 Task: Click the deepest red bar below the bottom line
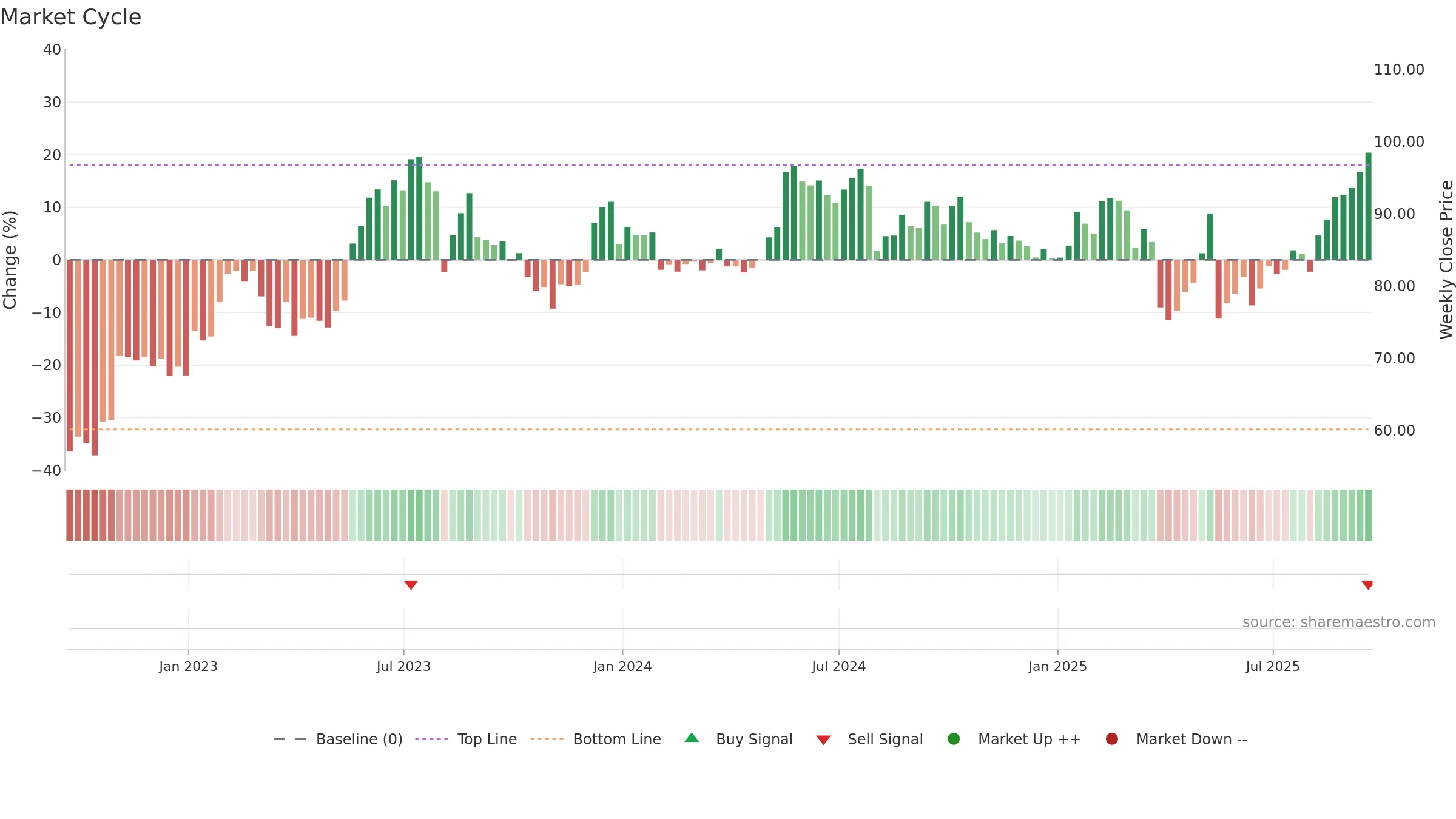(95, 357)
